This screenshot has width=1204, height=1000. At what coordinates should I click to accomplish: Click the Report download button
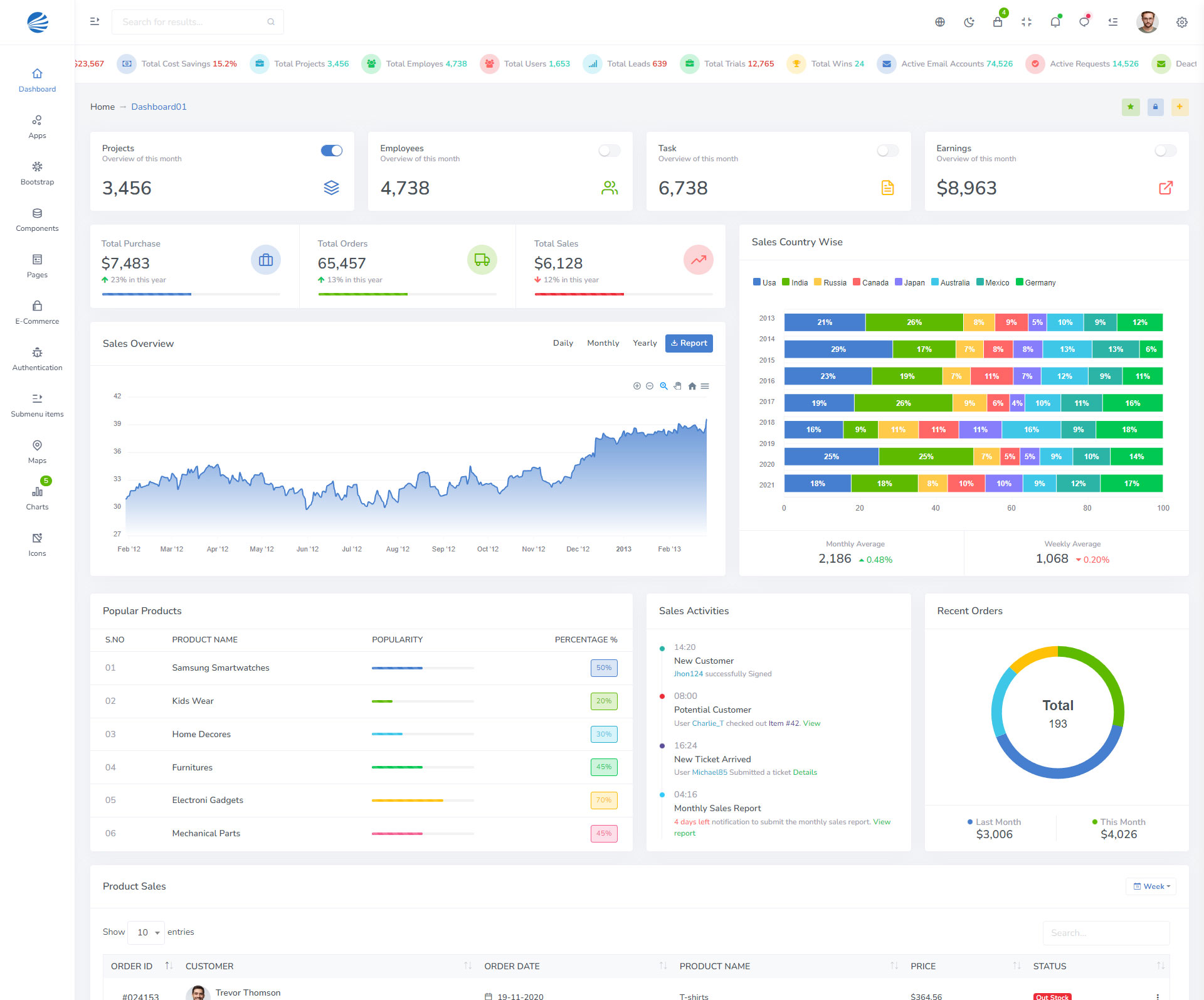(x=689, y=343)
